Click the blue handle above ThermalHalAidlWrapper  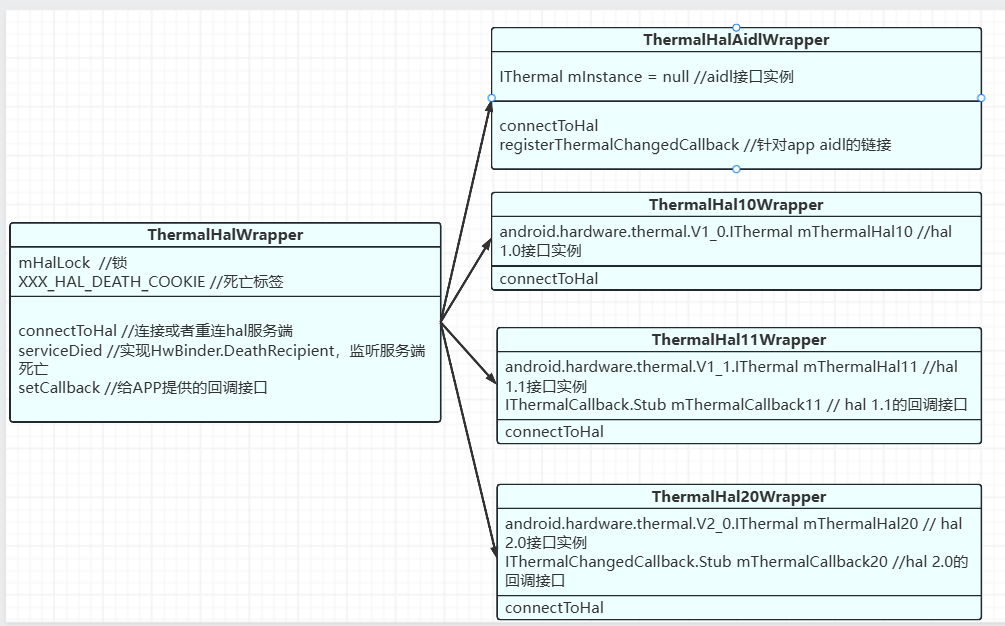736,28
